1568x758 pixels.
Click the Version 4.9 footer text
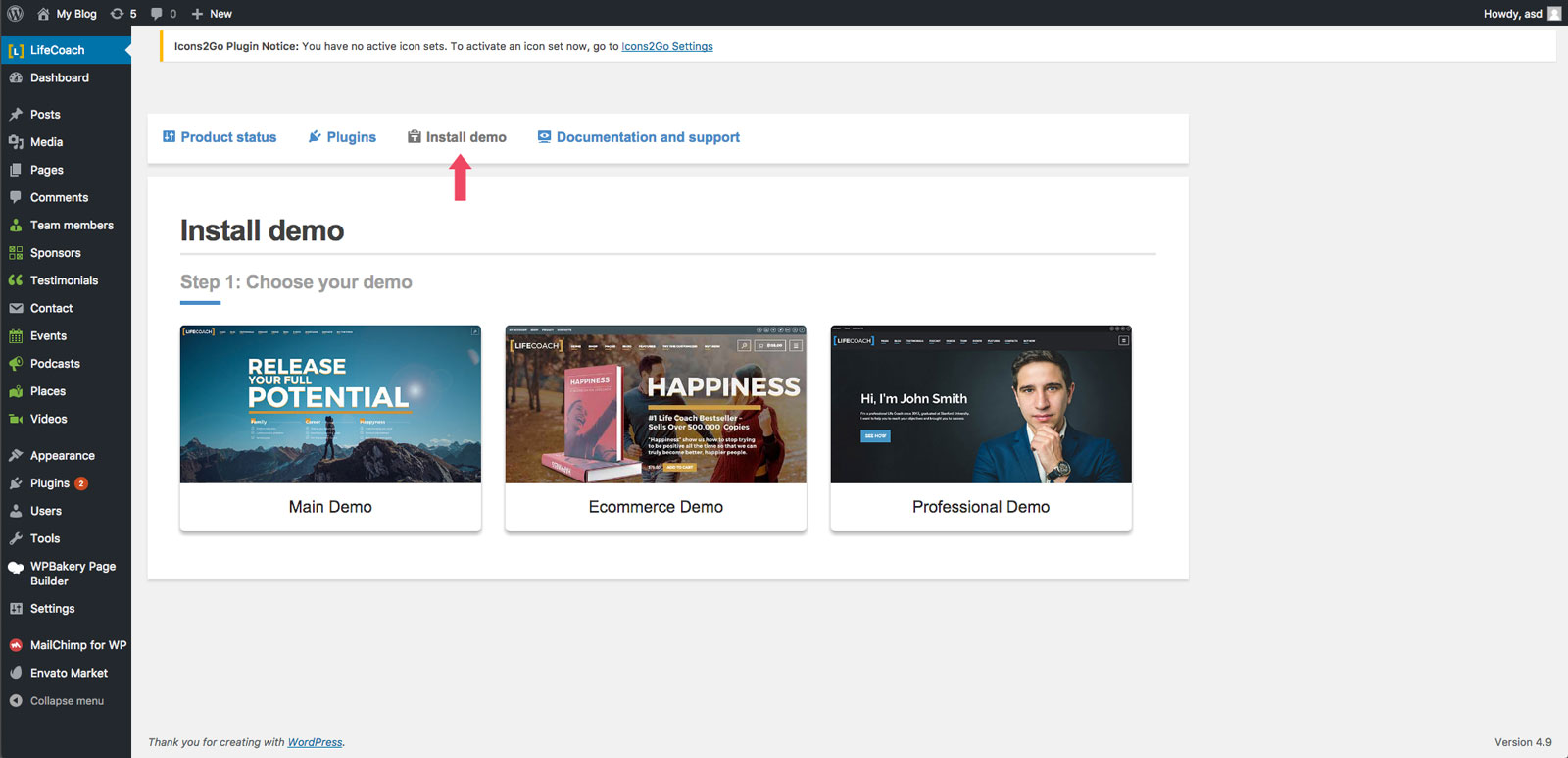(1523, 742)
